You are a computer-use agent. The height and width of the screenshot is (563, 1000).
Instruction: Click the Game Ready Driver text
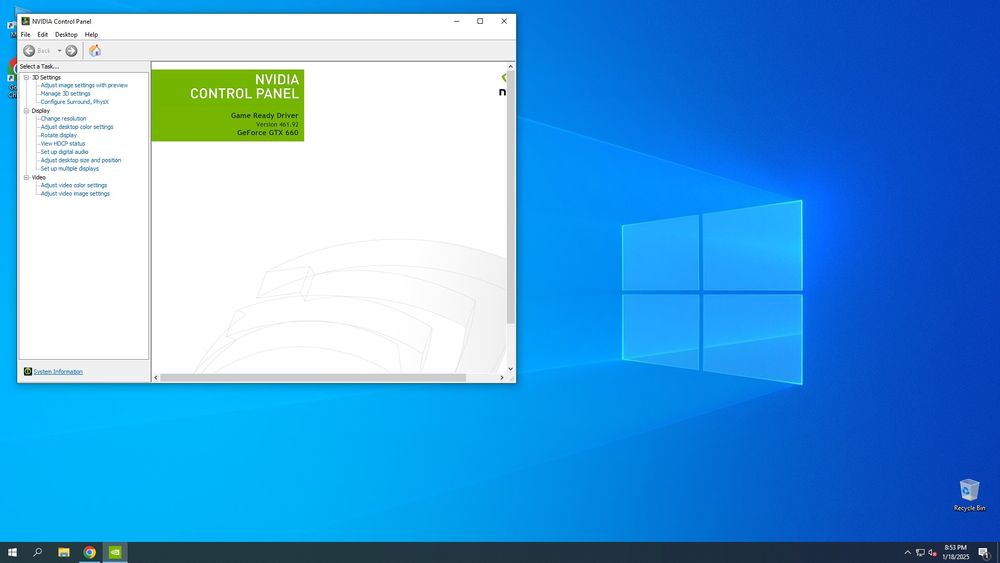coord(264,115)
